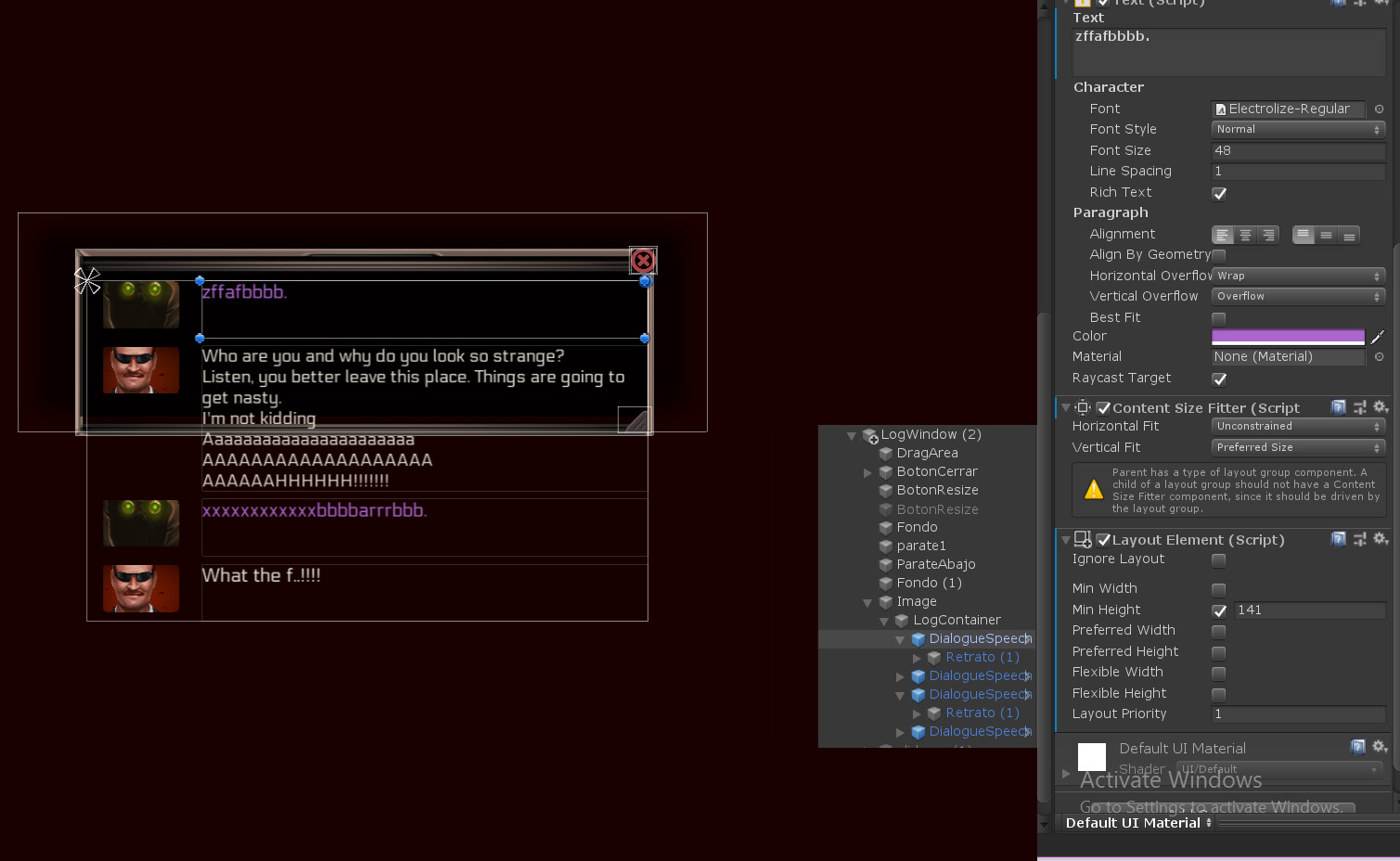Viewport: 1400px width, 861px height.
Task: Toggle the Rich Text checkbox
Action: tap(1219, 193)
